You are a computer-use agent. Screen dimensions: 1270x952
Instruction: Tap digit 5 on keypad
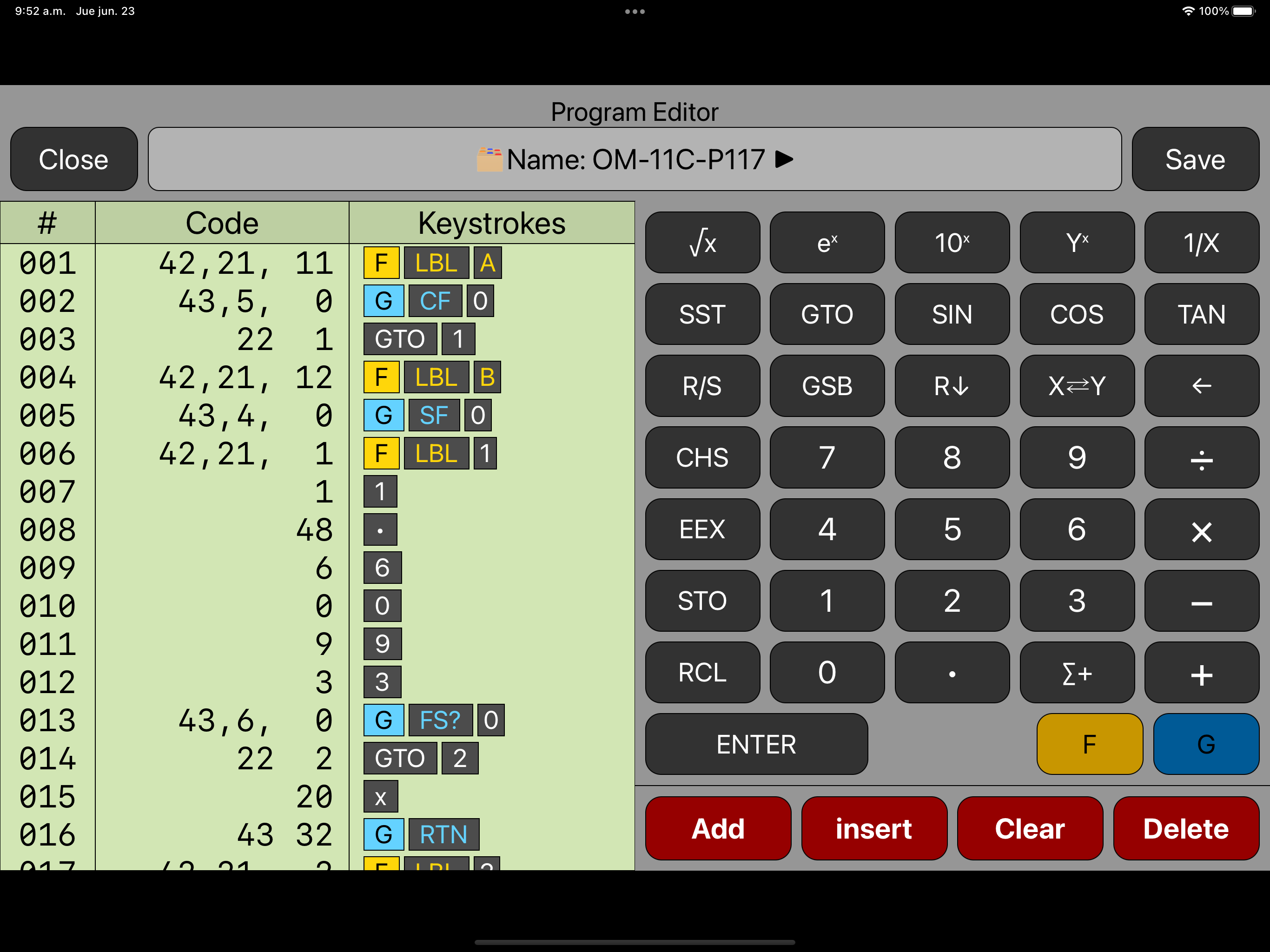click(952, 529)
